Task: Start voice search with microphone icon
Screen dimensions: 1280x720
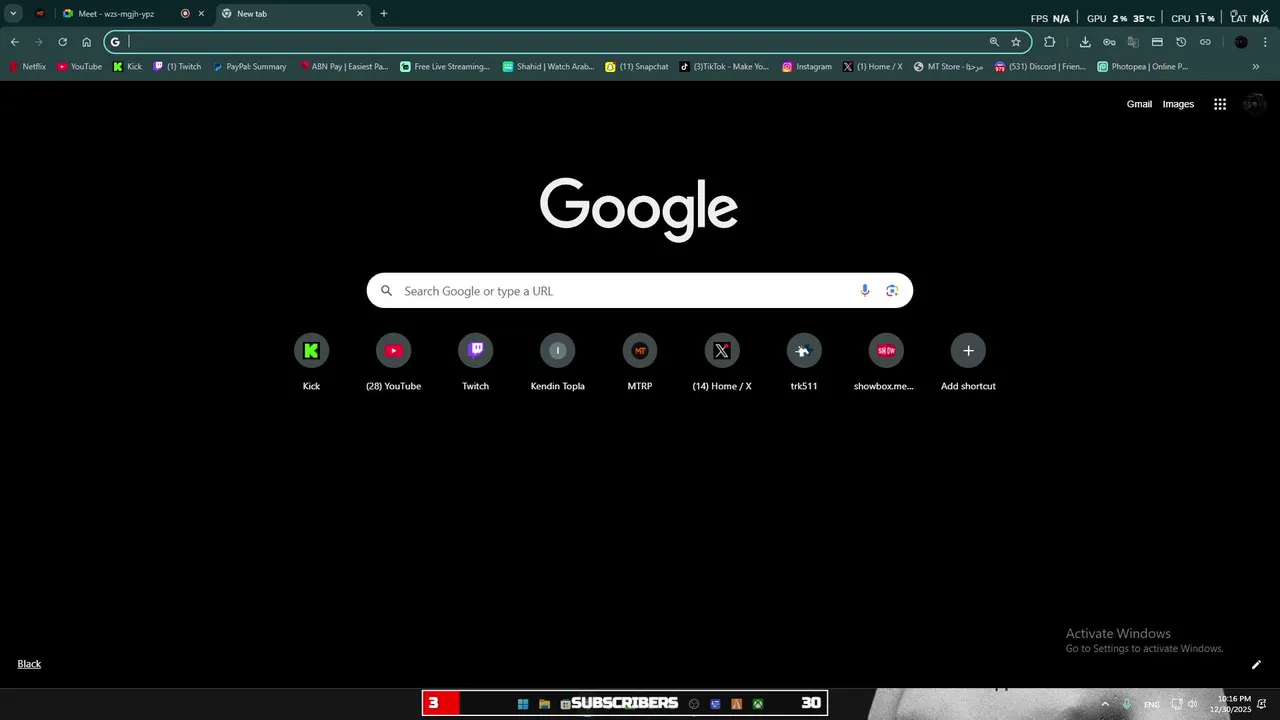Action: click(x=865, y=291)
